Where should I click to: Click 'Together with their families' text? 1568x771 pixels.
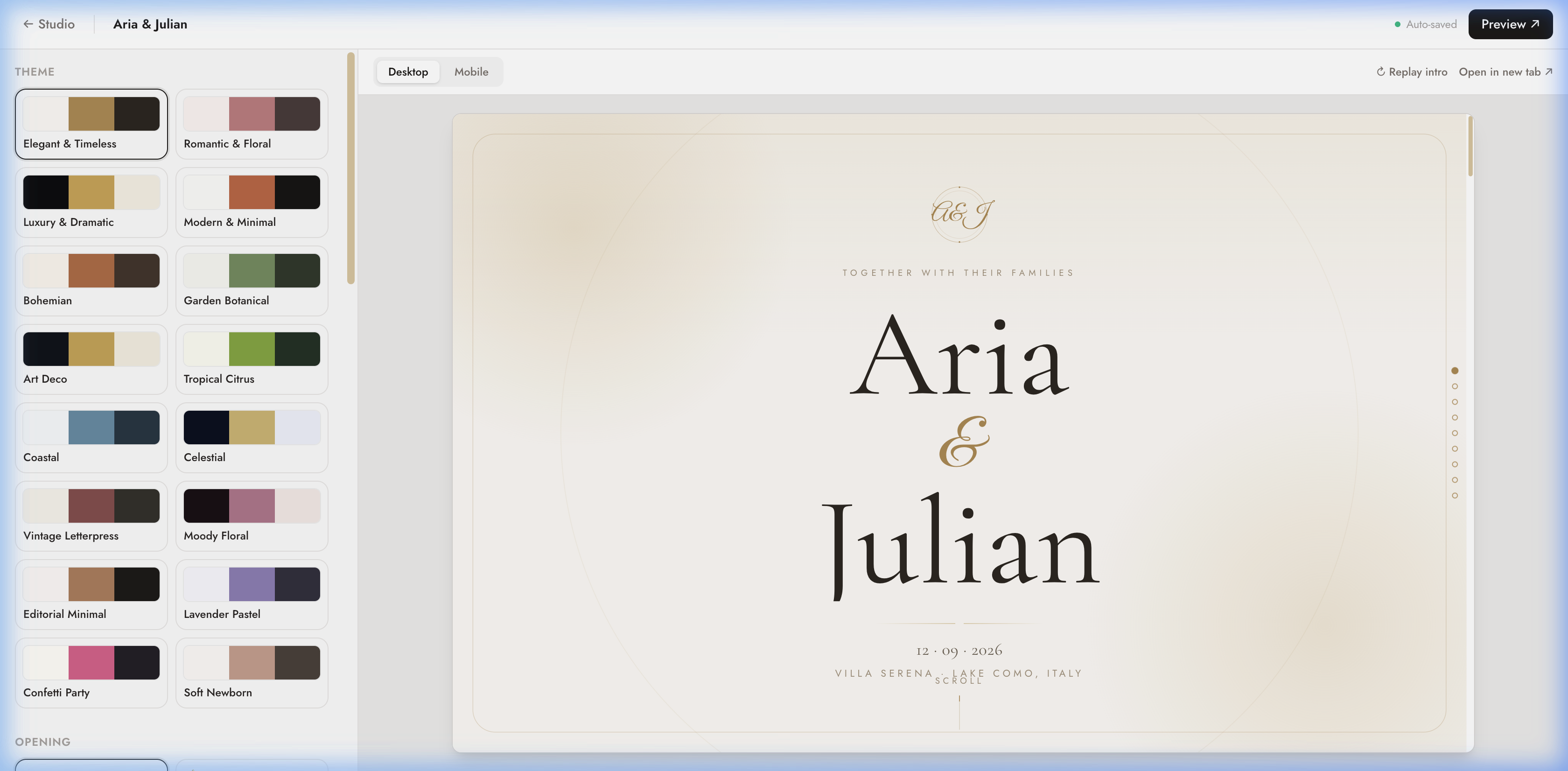pyautogui.click(x=959, y=273)
